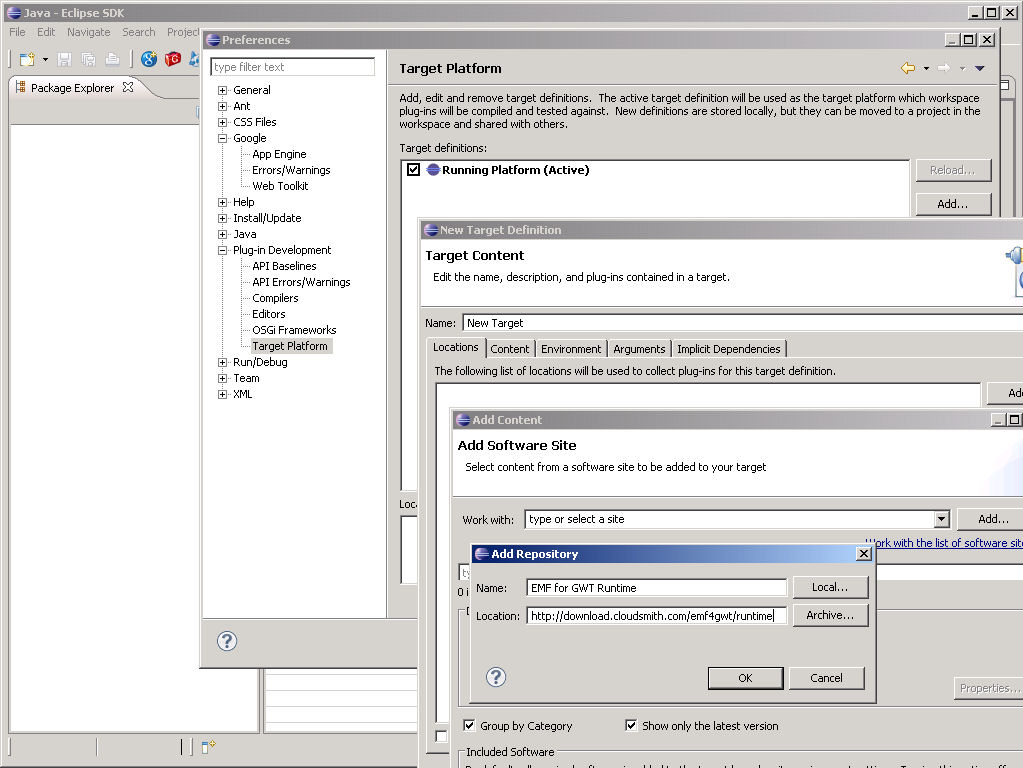The height and width of the screenshot is (768, 1023).
Task: Click the Save All icon in Eclipse toolbar
Action: (x=88, y=59)
